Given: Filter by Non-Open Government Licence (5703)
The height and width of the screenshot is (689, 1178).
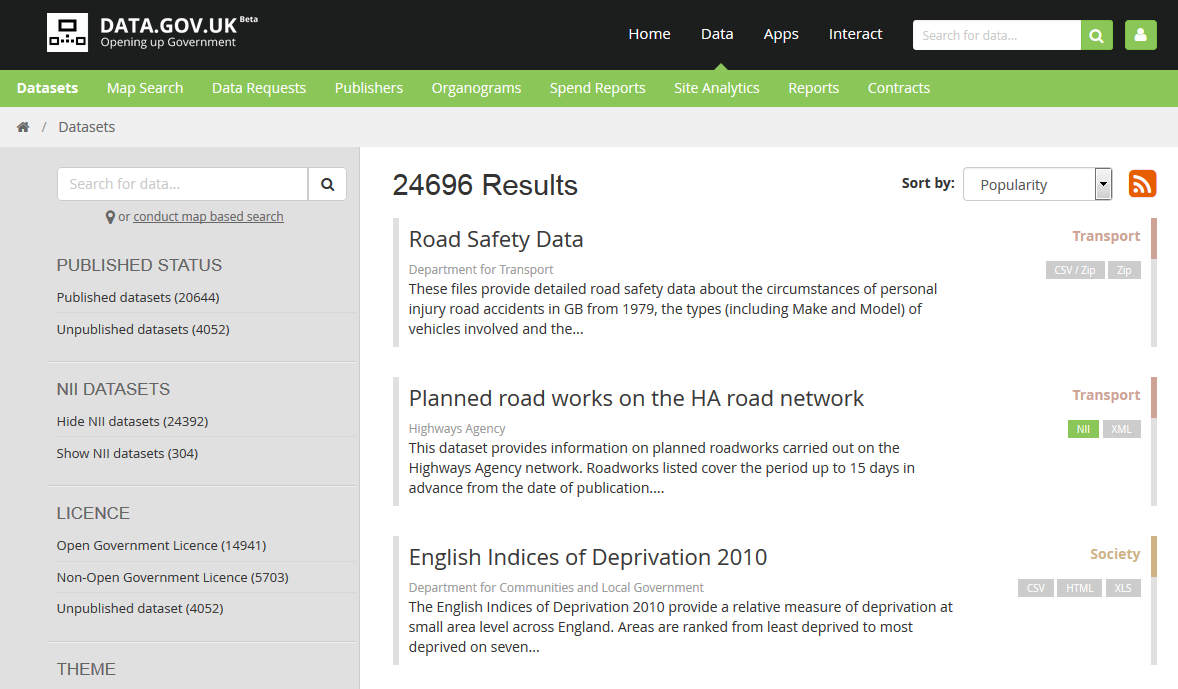Looking at the screenshot, I should click(x=172, y=577).
